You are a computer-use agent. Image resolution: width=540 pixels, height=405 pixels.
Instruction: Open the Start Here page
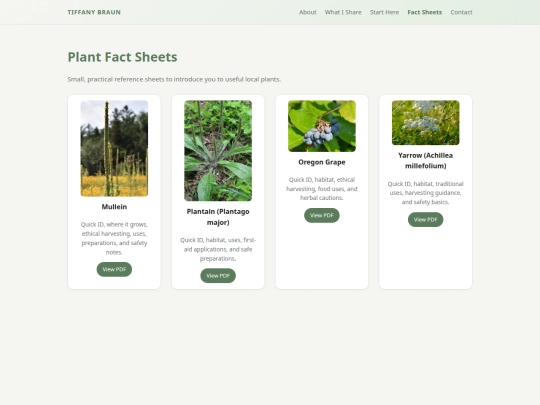coord(384,12)
